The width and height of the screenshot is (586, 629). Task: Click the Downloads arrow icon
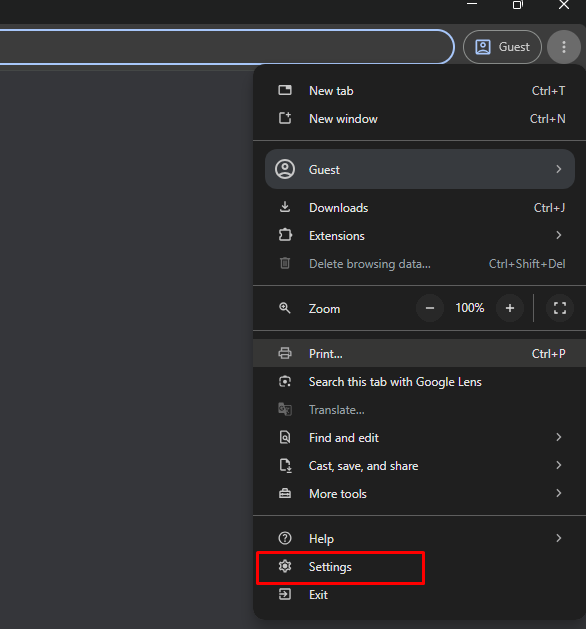tap(285, 207)
